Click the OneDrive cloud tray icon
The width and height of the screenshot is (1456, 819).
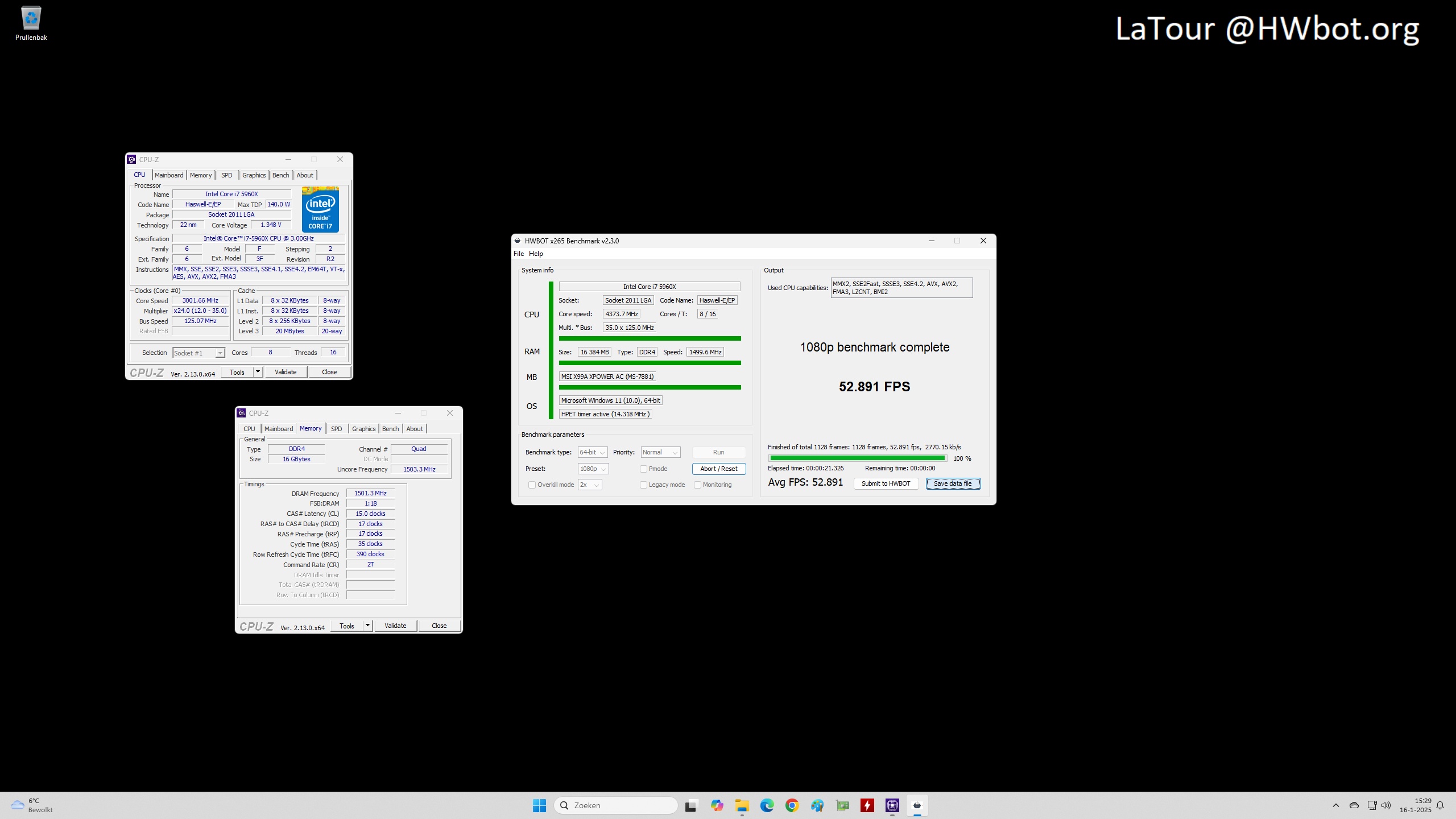(1354, 805)
